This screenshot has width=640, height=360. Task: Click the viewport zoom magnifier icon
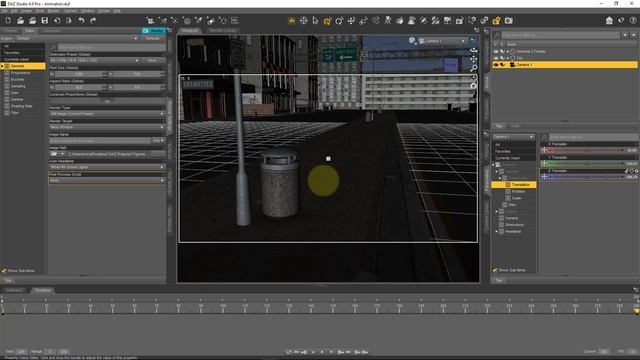click(473, 68)
